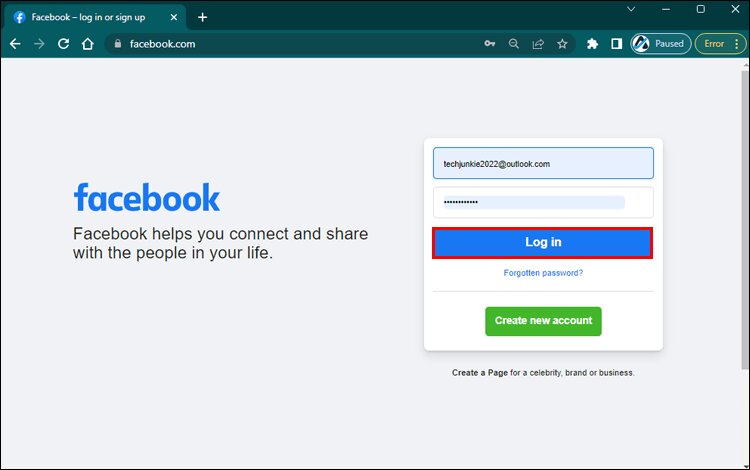Open the tab search chevron

(x=631, y=9)
